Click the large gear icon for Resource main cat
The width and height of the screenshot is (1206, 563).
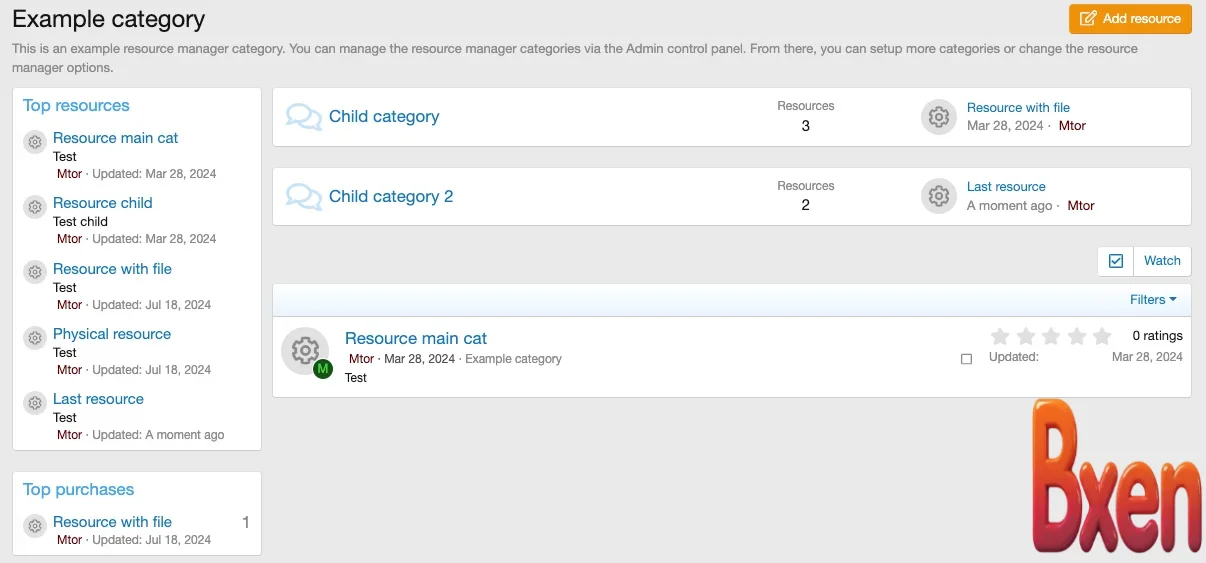304,350
